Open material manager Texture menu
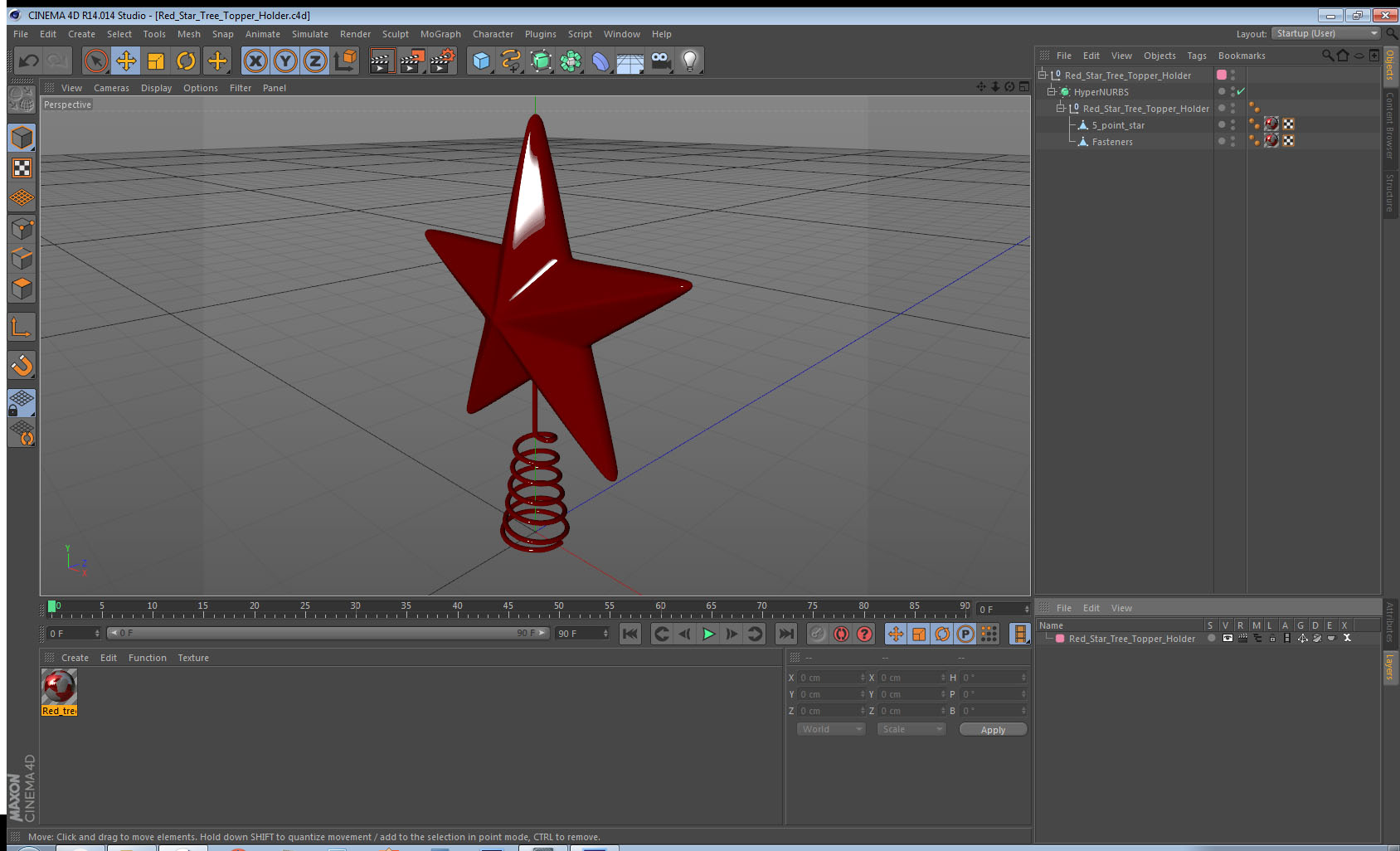This screenshot has height=851, width=1400. 193,658
